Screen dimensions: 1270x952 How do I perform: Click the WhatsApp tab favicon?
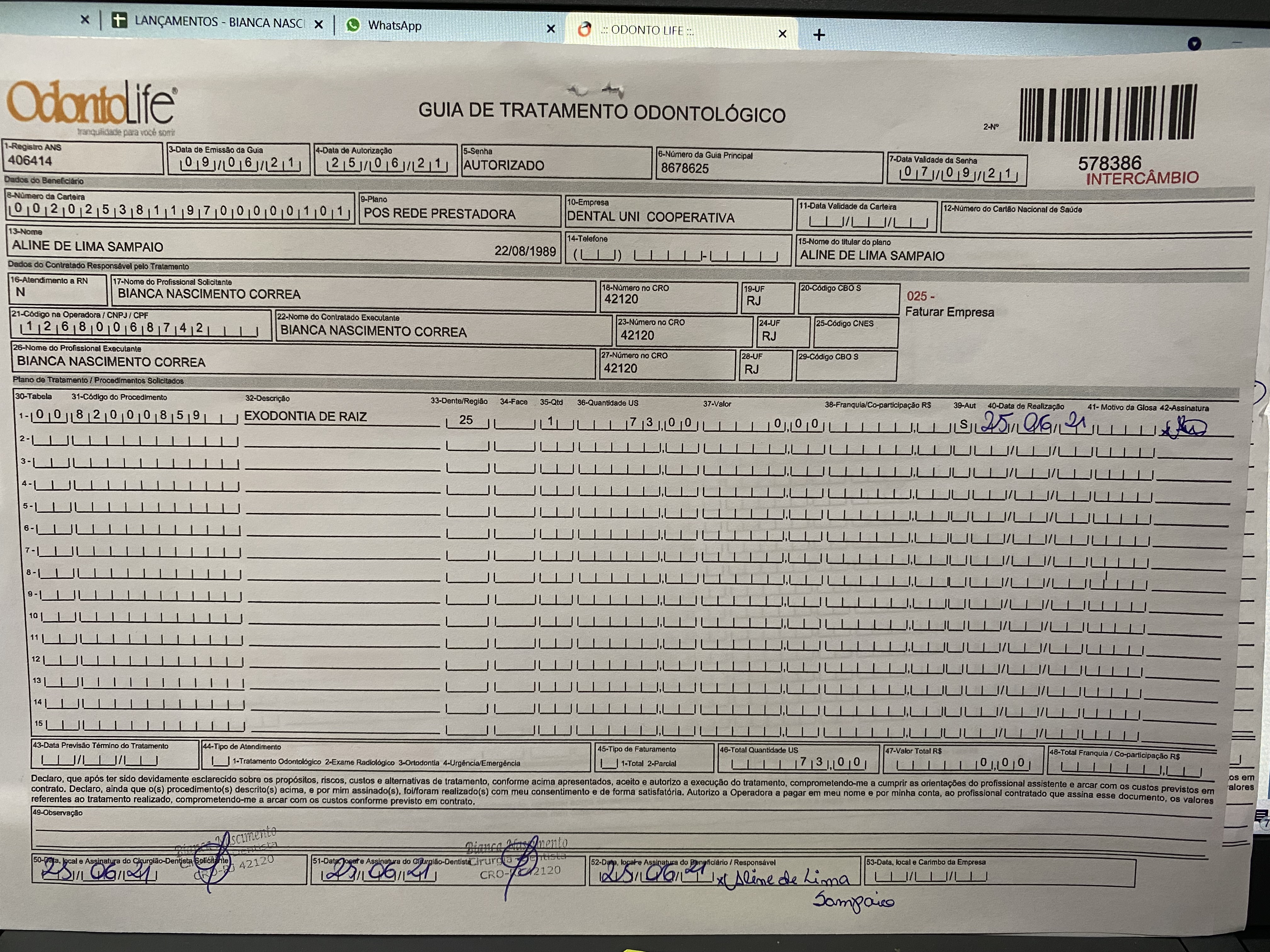(353, 25)
